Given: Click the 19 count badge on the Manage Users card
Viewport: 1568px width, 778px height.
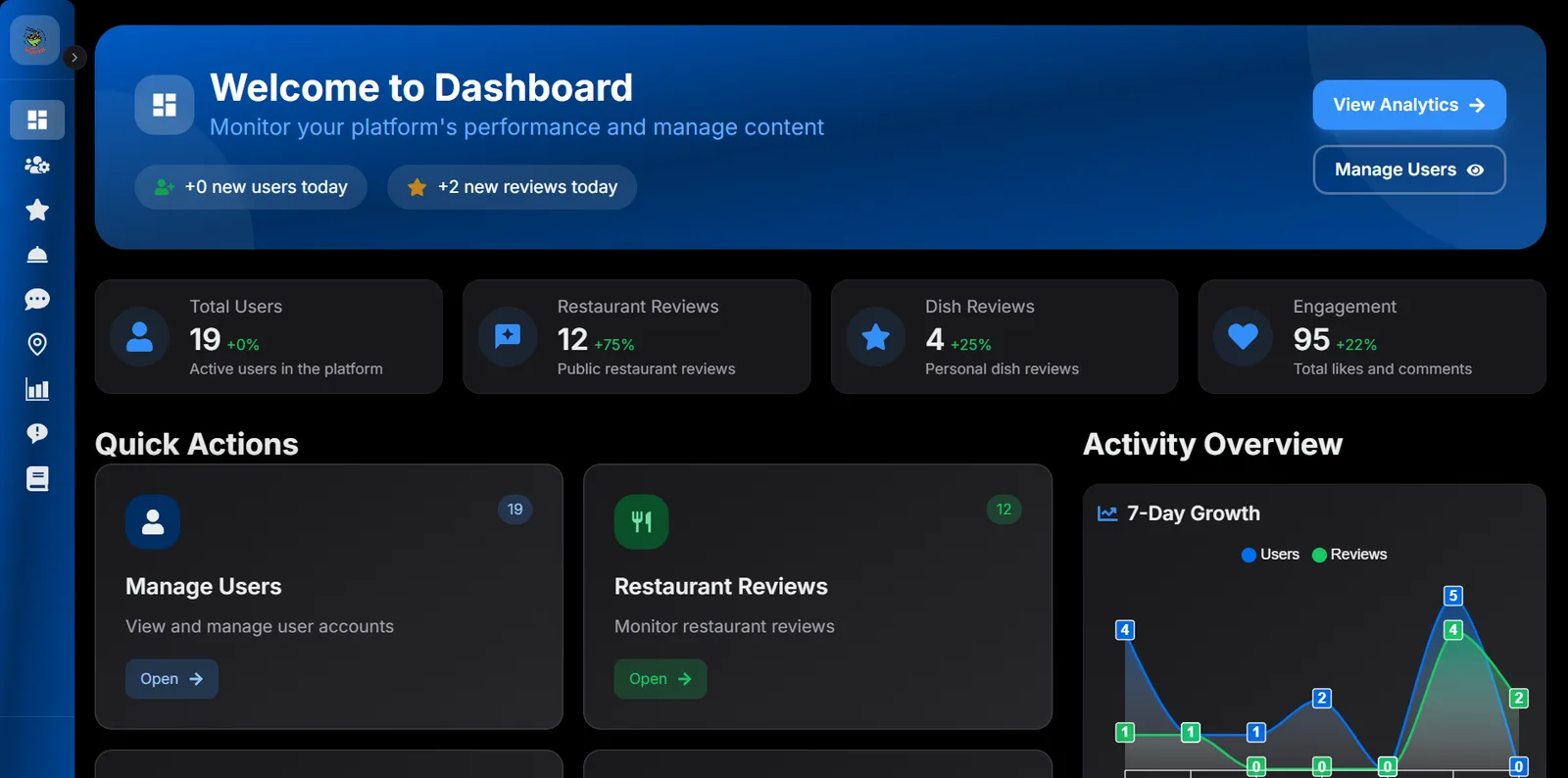Looking at the screenshot, I should point(515,510).
